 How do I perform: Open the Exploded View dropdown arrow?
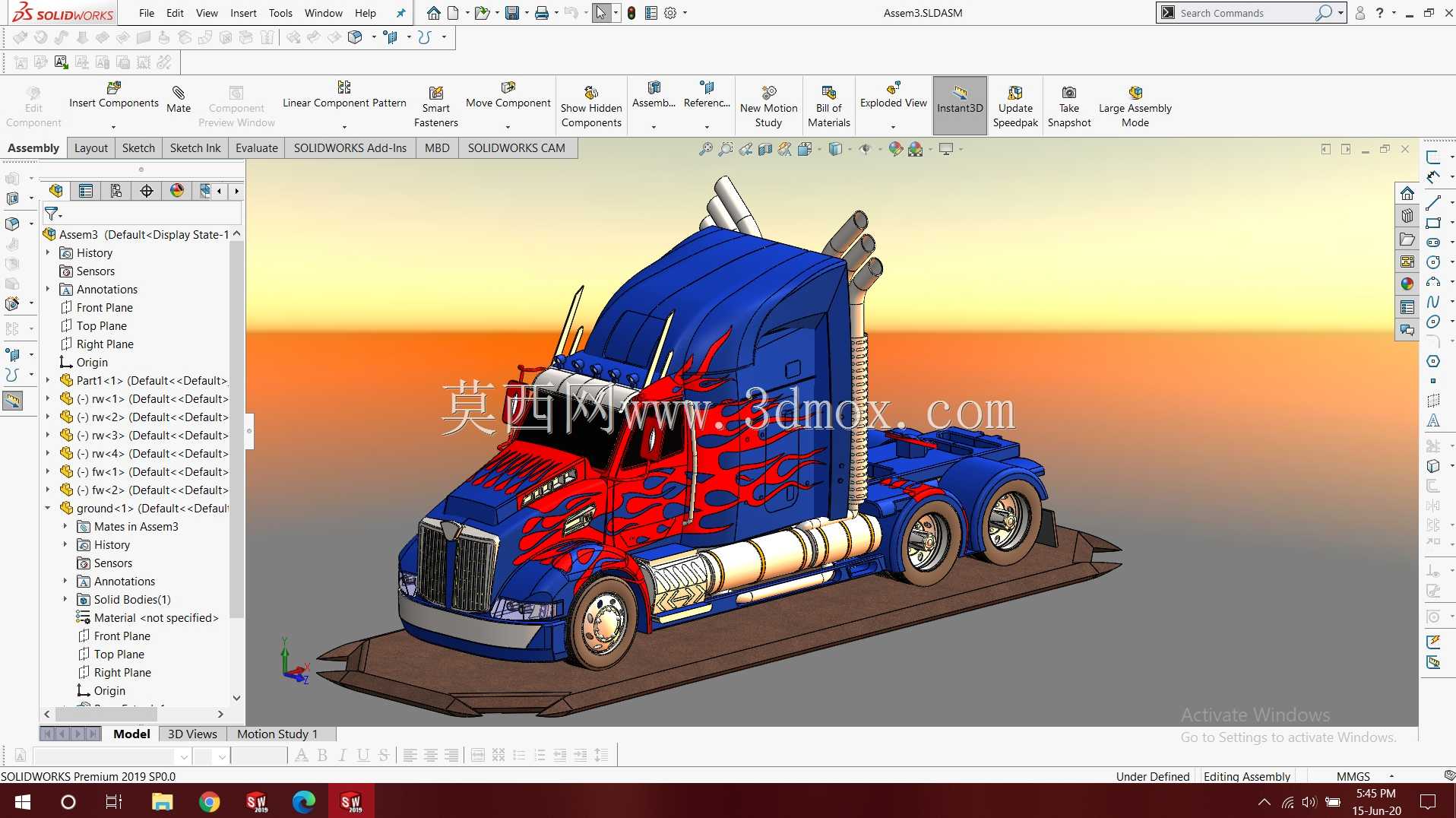(x=893, y=126)
